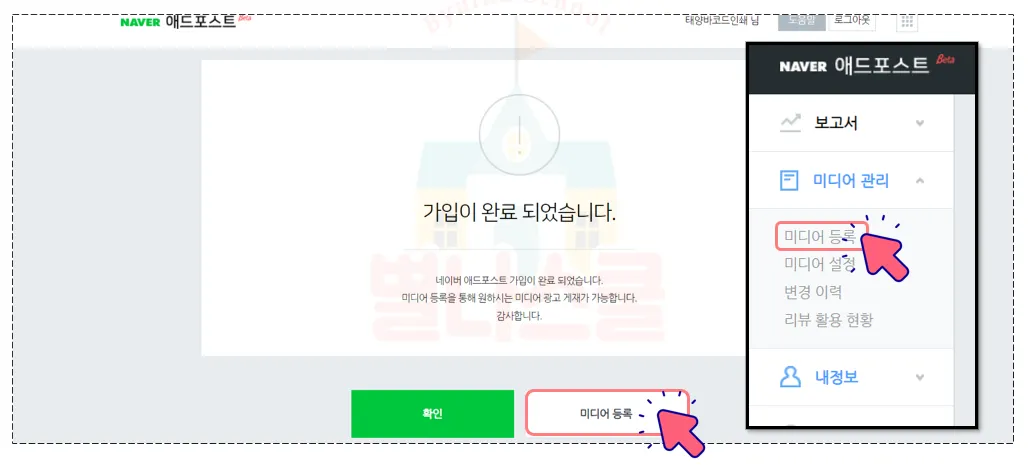Select 미디어 등록 in the sidebar submenu
This screenshot has width=1031, height=465.
coord(821,236)
